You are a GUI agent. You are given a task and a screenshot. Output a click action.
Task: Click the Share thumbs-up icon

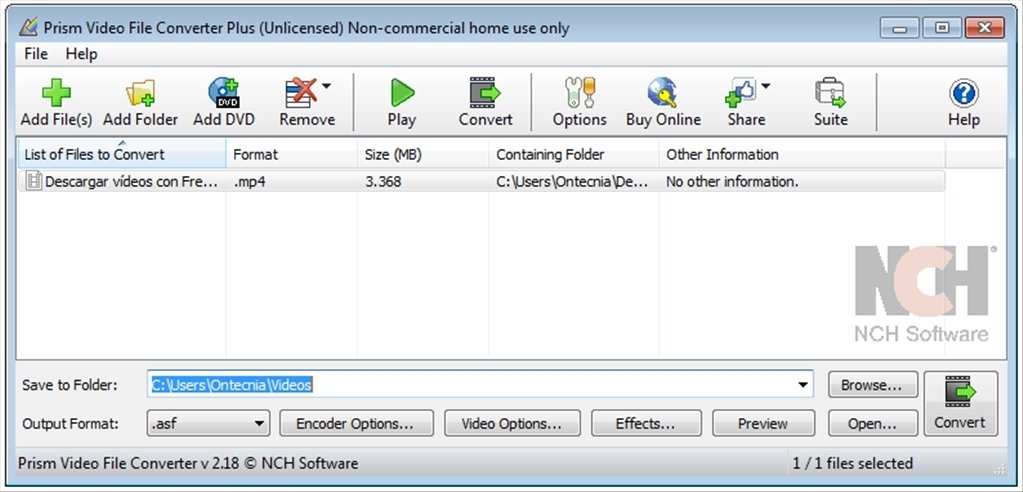pos(741,93)
